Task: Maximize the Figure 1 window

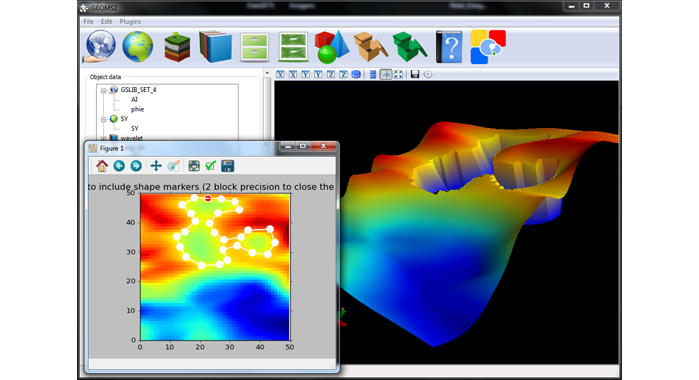Action: [303, 146]
